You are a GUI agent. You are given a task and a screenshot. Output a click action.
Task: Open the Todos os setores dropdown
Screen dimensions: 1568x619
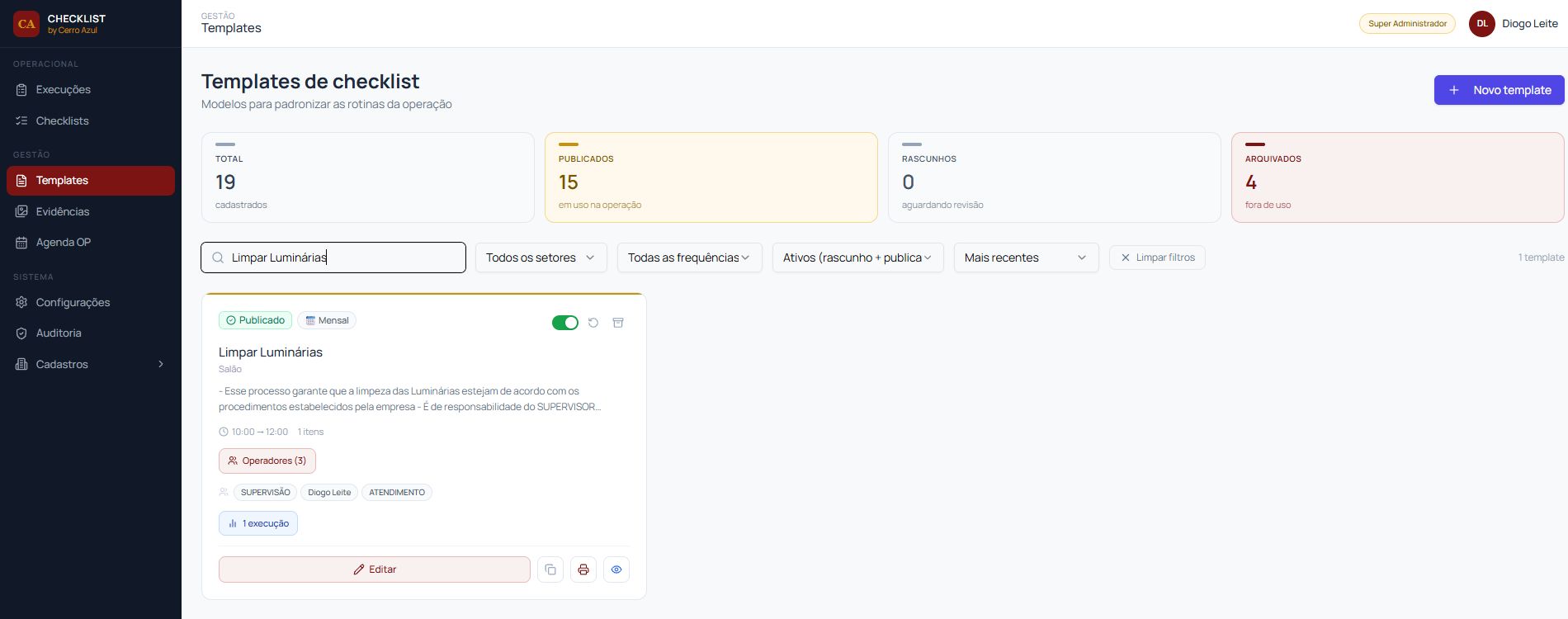541,258
